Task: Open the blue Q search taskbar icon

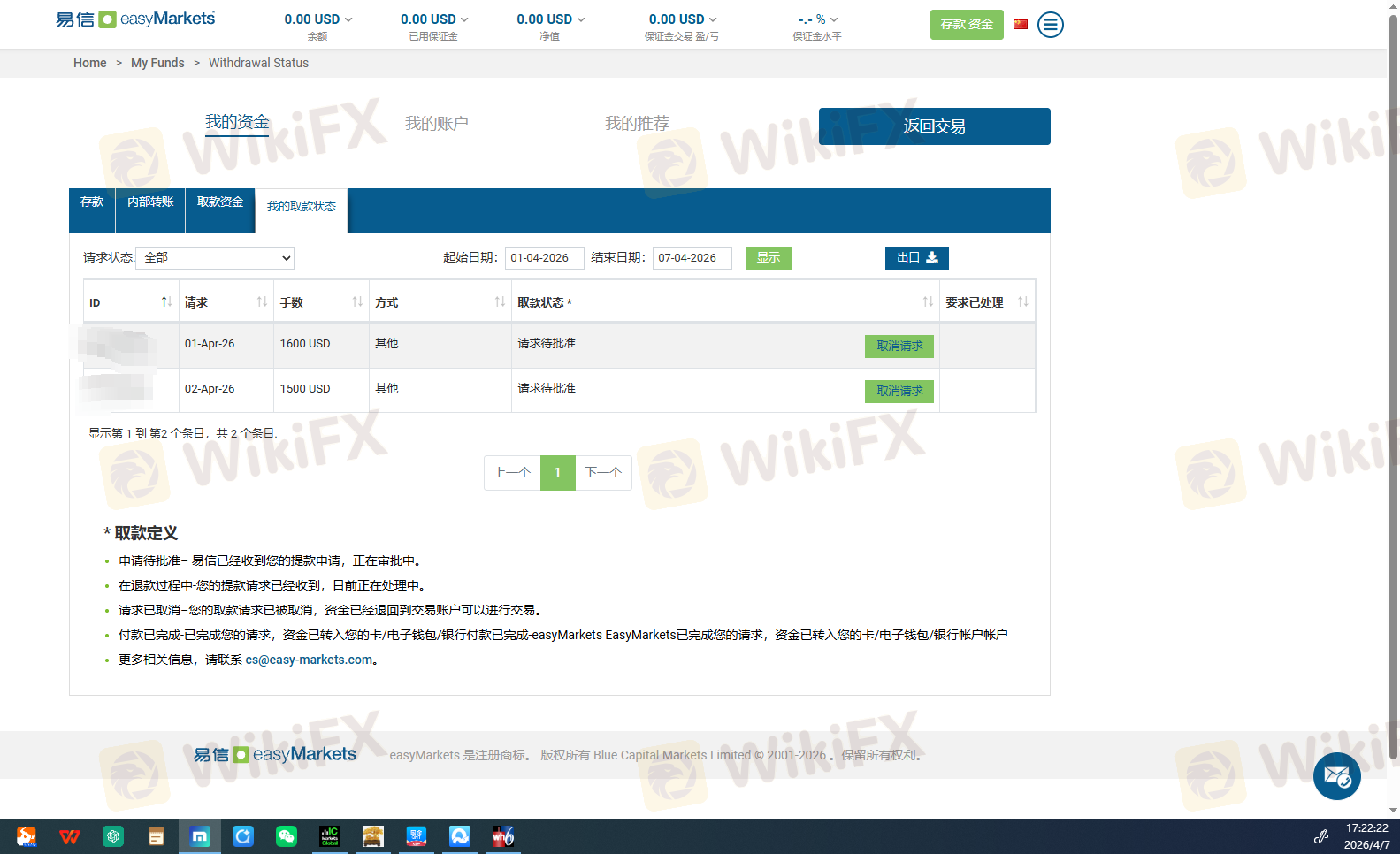Action: pos(243,836)
